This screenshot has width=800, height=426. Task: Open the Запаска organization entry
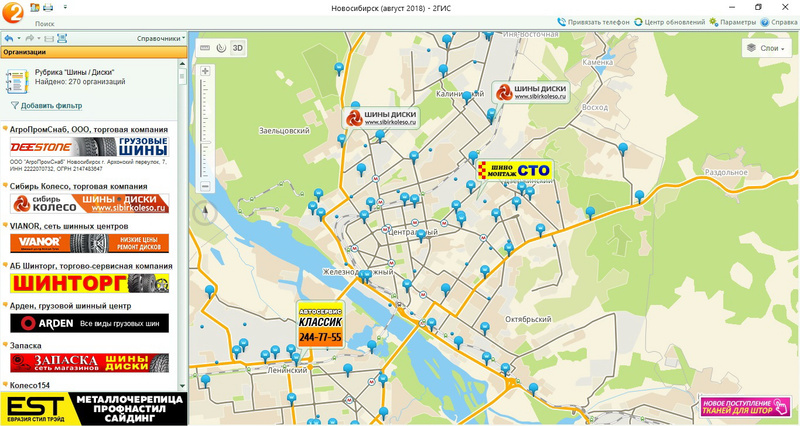click(26, 345)
